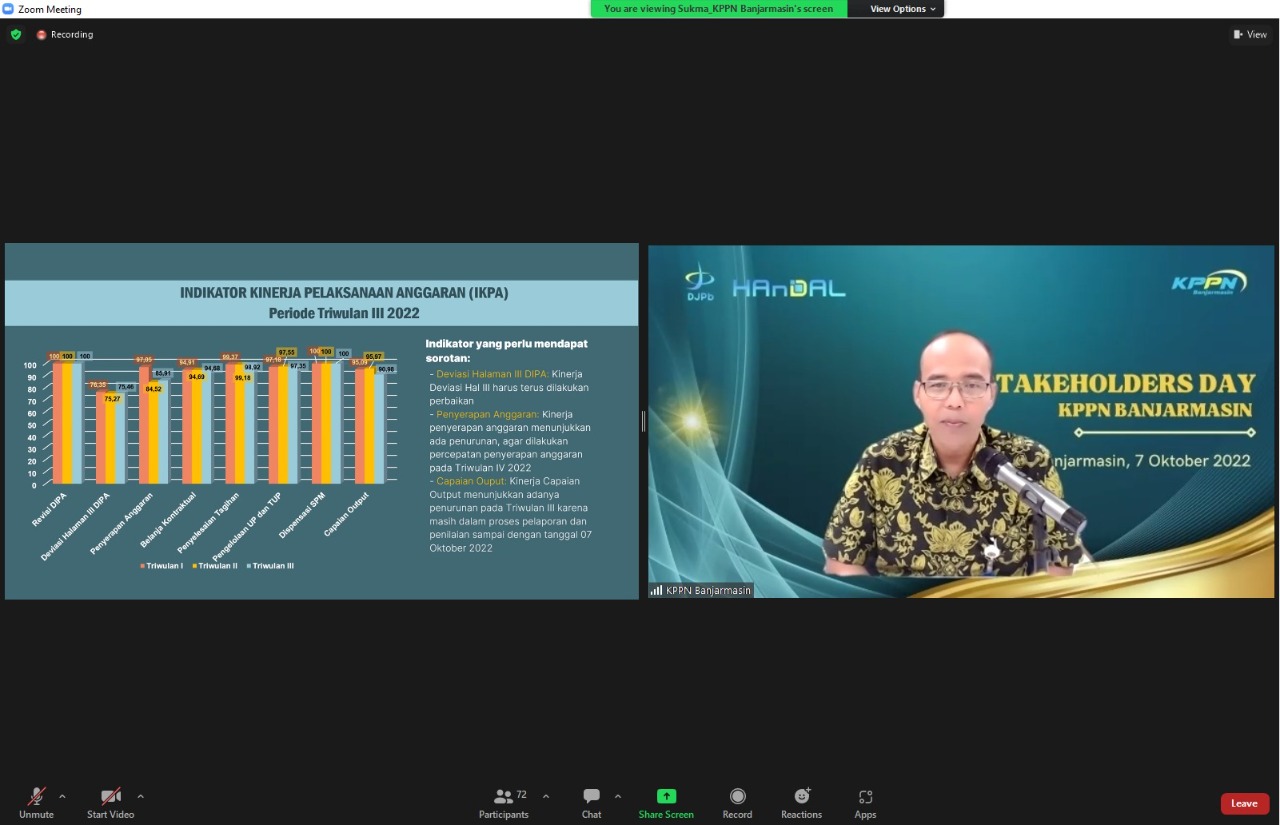Open the View Options dropdown
The height and width of the screenshot is (825, 1280).
coord(902,9)
